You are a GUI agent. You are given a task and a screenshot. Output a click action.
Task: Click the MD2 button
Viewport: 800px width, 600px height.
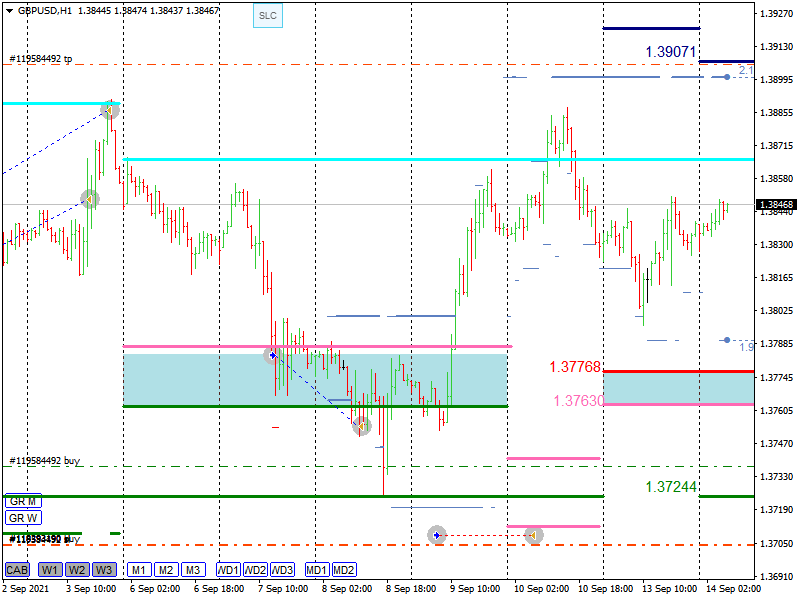click(x=344, y=570)
